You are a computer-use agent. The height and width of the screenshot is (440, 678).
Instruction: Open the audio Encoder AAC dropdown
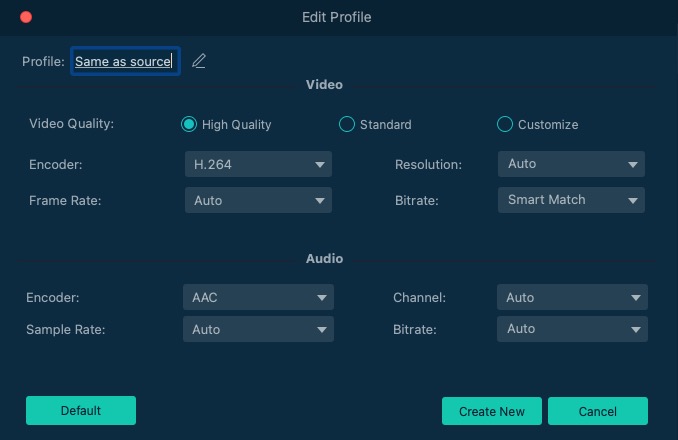tap(258, 297)
